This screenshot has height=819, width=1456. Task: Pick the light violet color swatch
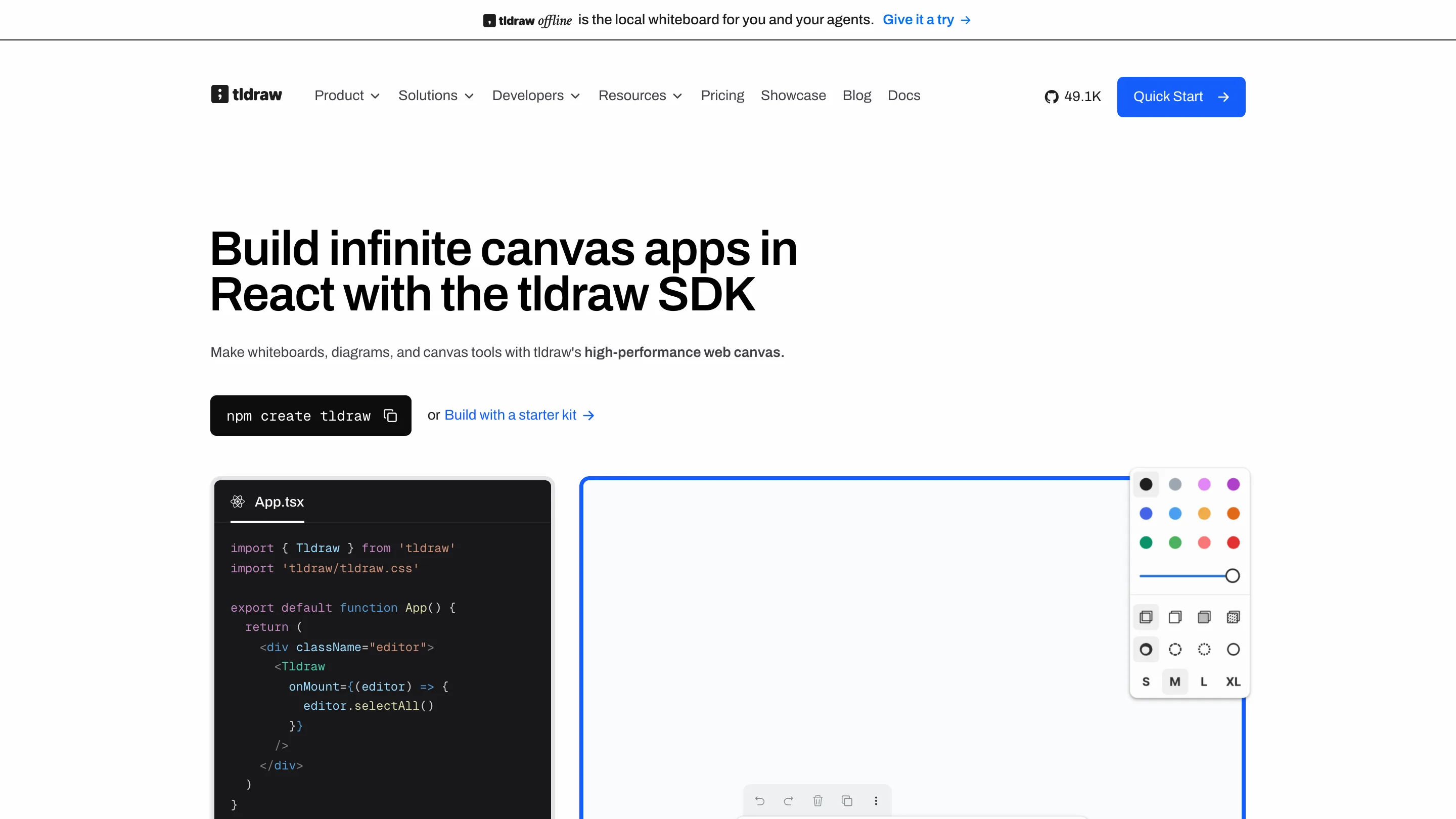(x=1204, y=484)
